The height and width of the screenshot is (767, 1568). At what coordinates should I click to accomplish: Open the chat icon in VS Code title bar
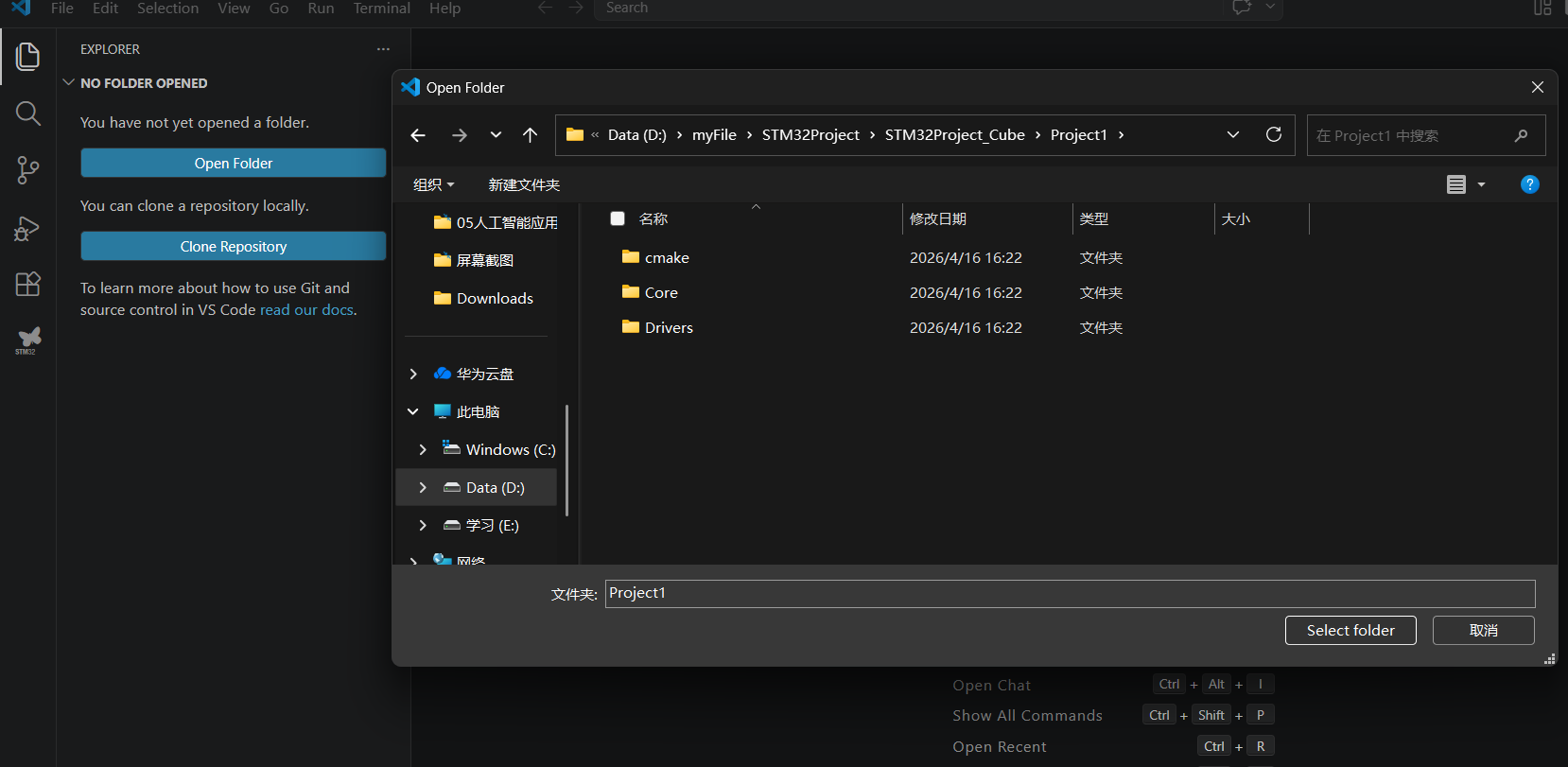point(1242,8)
